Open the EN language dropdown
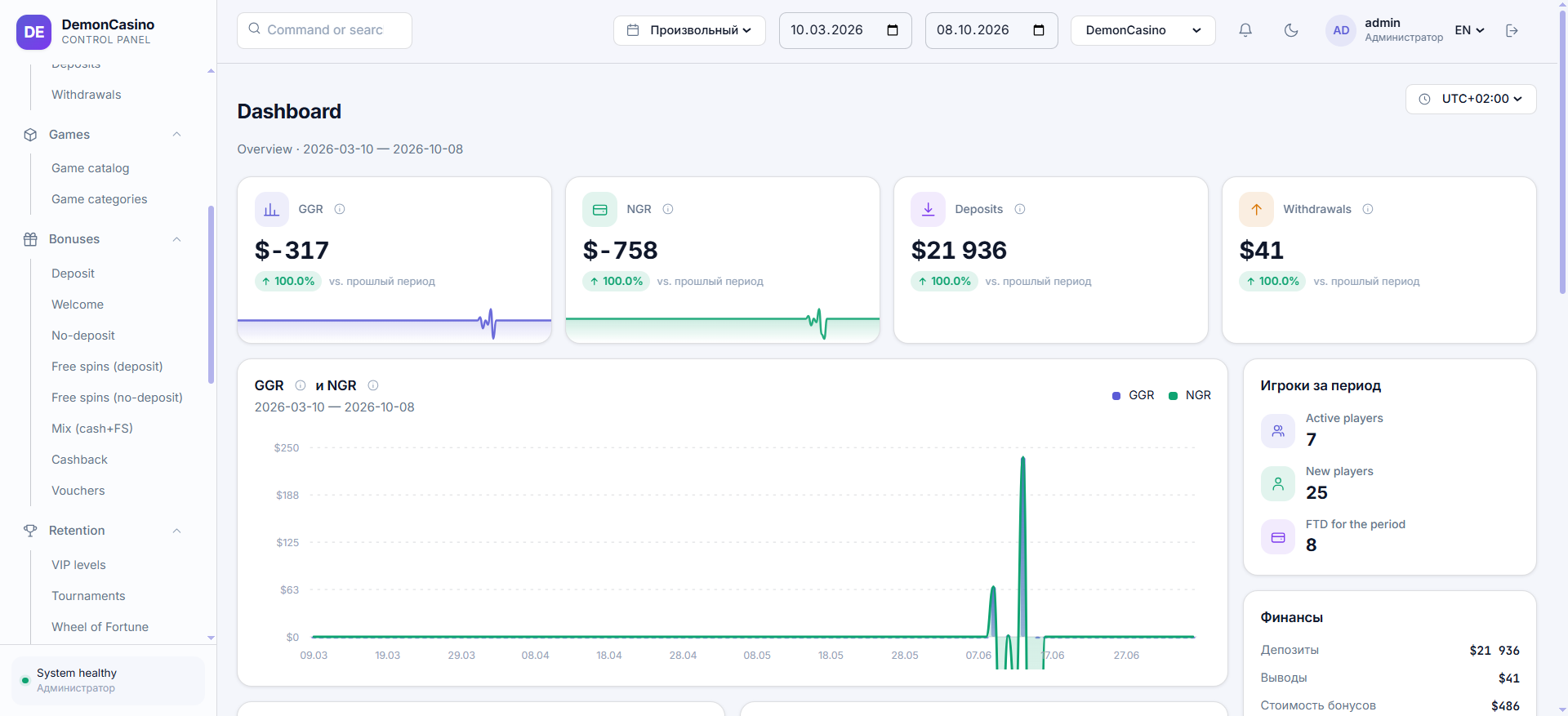1568x716 pixels. tap(1469, 30)
